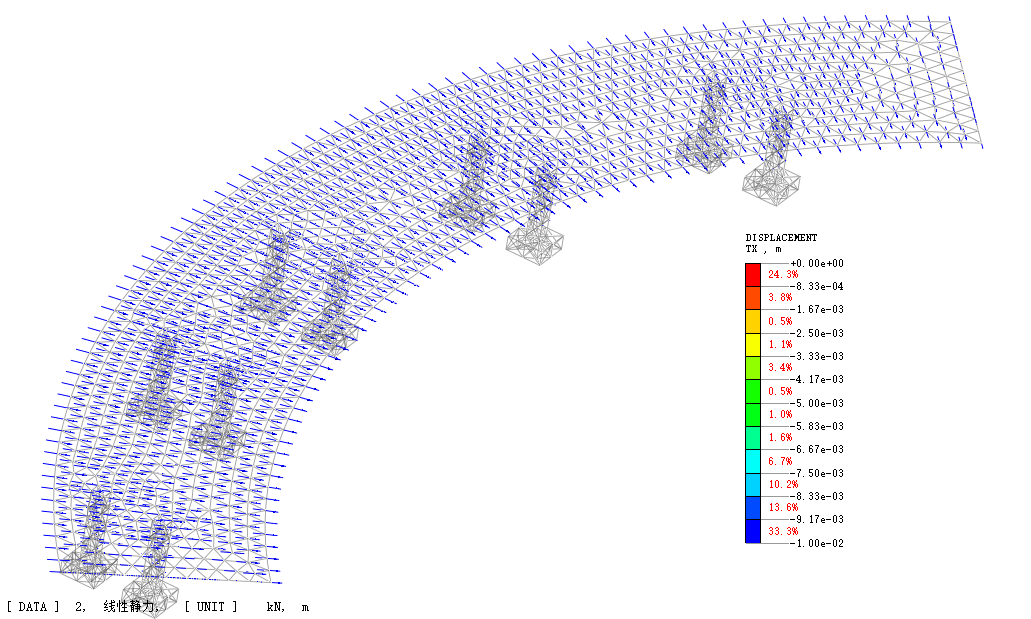Click the [ DATA ] label at bottom
1031x619 pixels.
click(x=33, y=606)
